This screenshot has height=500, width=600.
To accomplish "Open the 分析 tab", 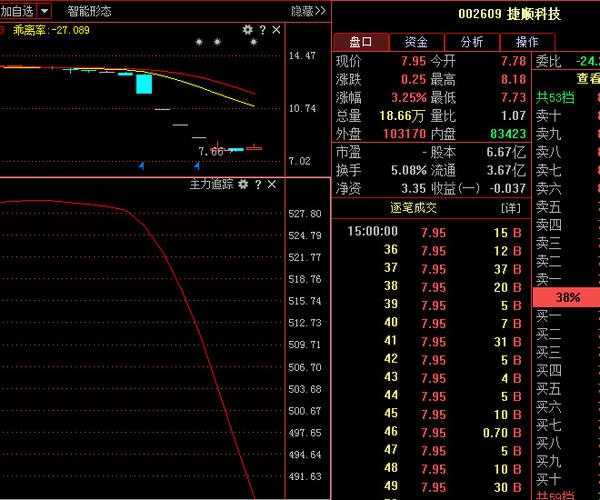I will pos(471,42).
